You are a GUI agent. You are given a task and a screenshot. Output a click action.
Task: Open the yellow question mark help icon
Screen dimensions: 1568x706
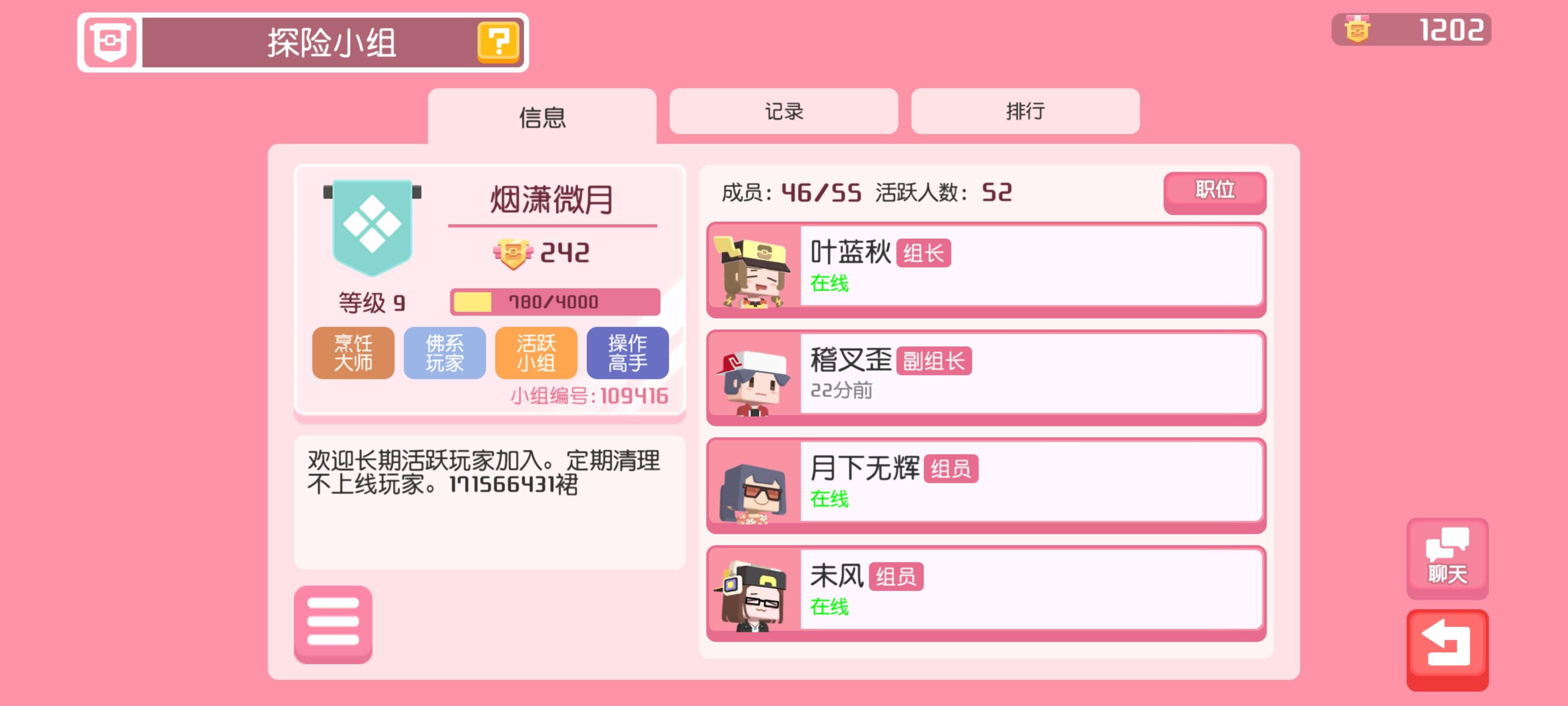[498, 43]
